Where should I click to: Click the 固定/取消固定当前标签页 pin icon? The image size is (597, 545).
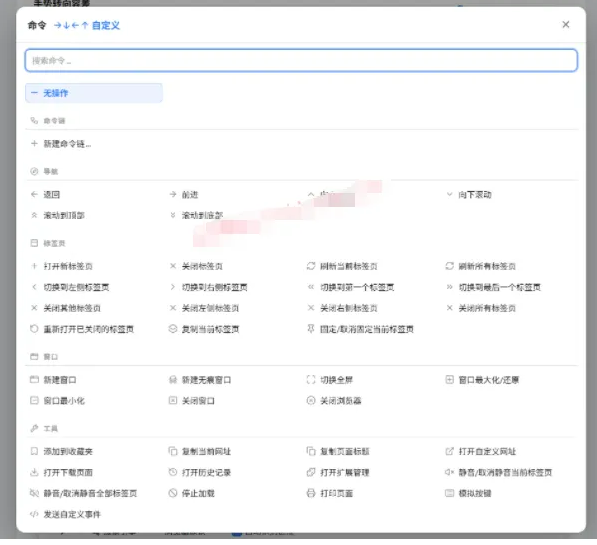pos(311,329)
